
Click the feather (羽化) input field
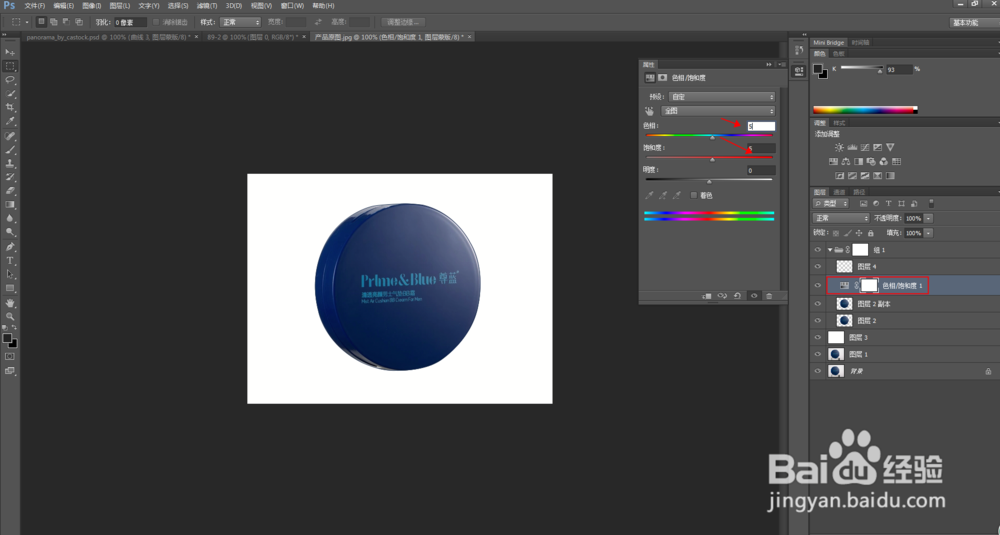(130, 22)
